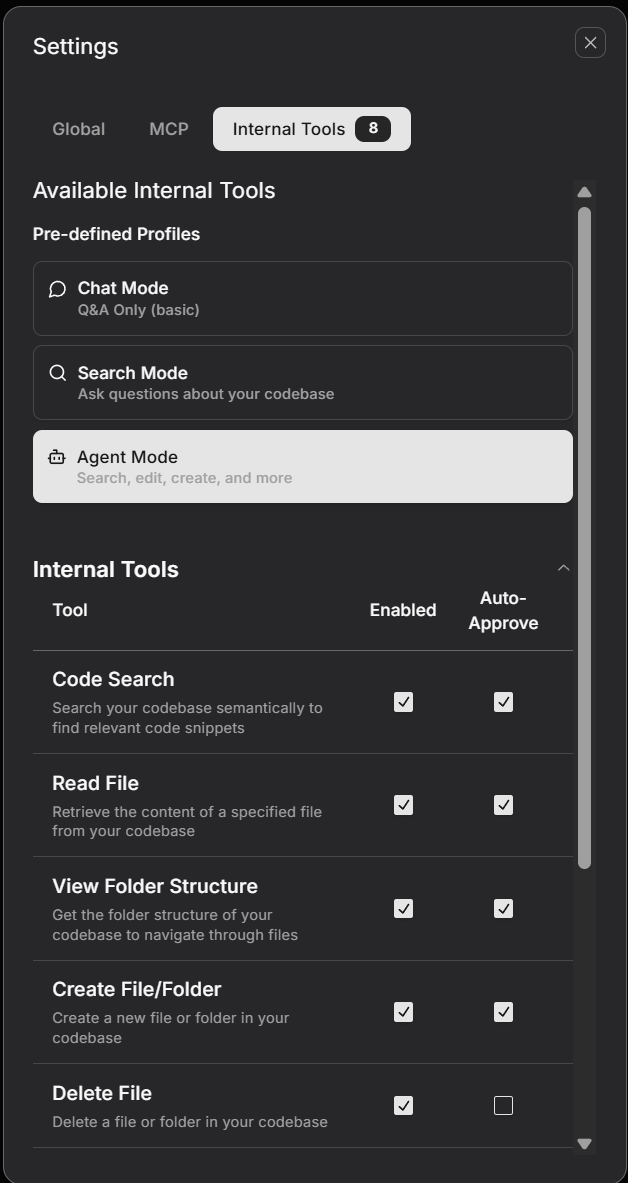The image size is (628, 1183).
Task: Click the magnifier icon in Search Mode
Action: [57, 373]
